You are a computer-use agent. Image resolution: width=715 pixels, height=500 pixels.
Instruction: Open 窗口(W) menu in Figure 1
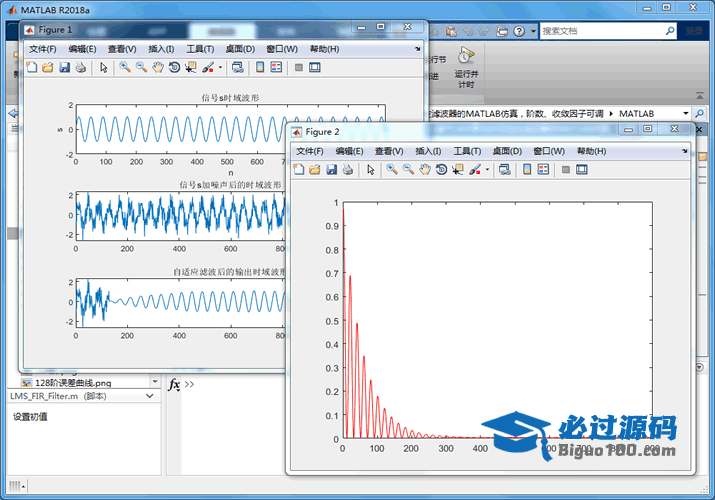pyautogui.click(x=282, y=49)
